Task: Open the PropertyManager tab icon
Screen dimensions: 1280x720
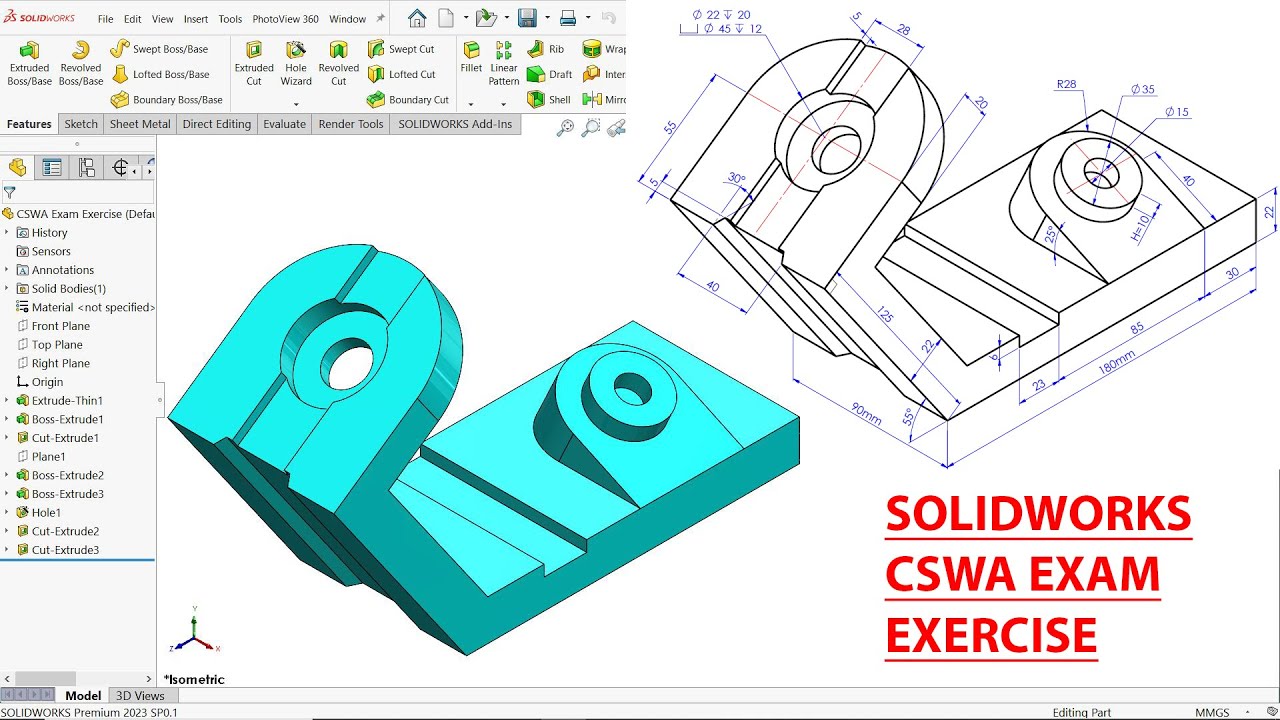Action: [52, 168]
